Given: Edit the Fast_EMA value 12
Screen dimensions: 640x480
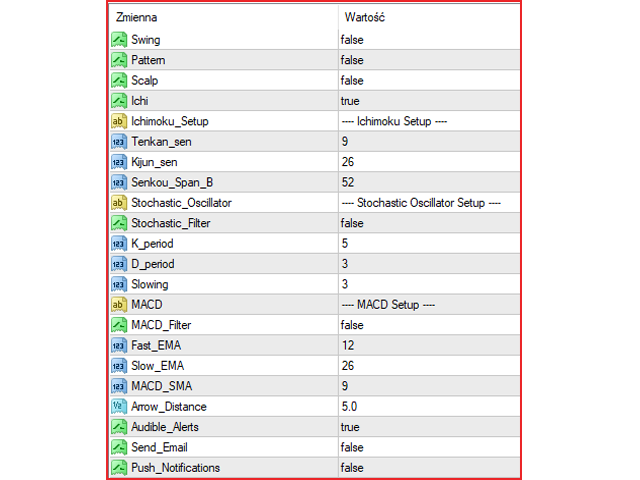Looking at the screenshot, I should click(348, 345).
